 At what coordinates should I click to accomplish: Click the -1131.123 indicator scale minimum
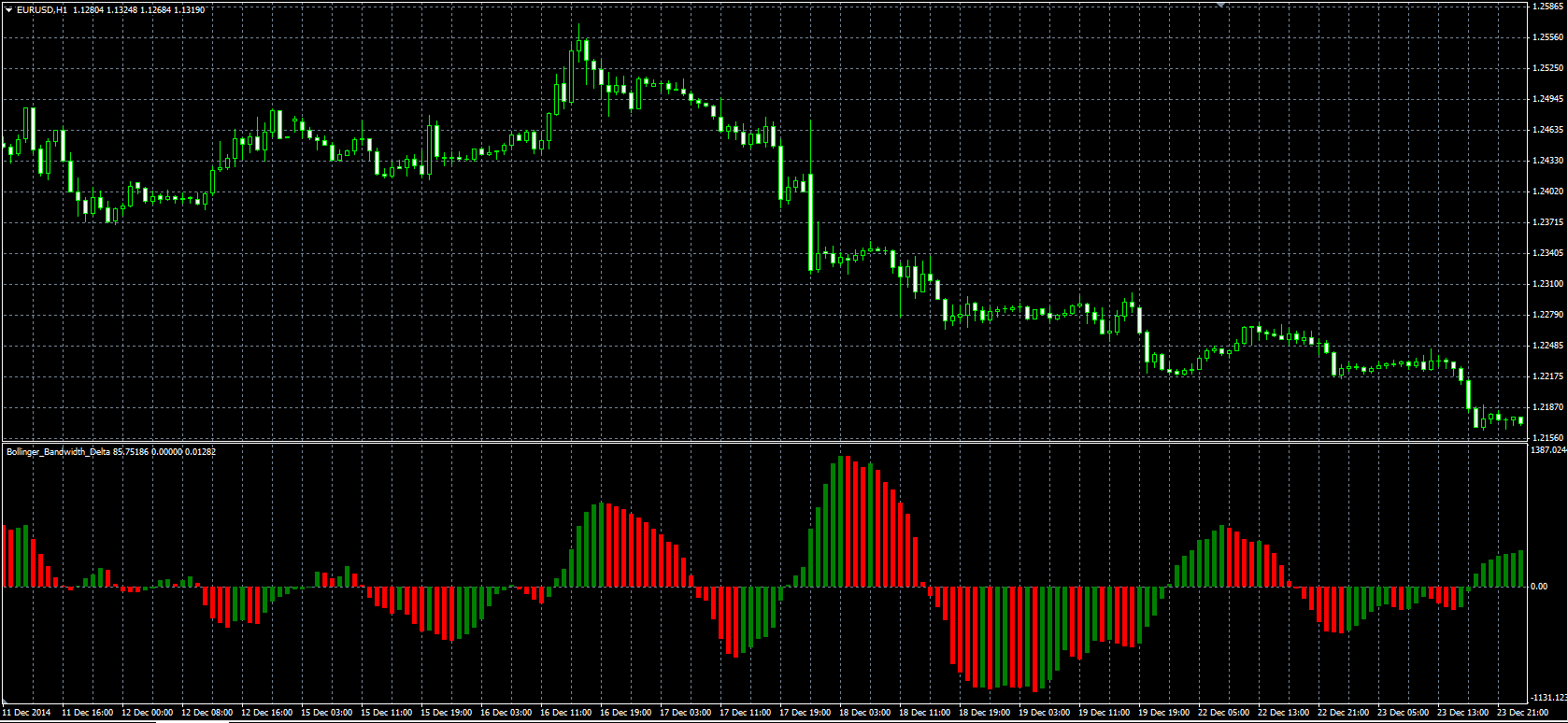[1548, 698]
